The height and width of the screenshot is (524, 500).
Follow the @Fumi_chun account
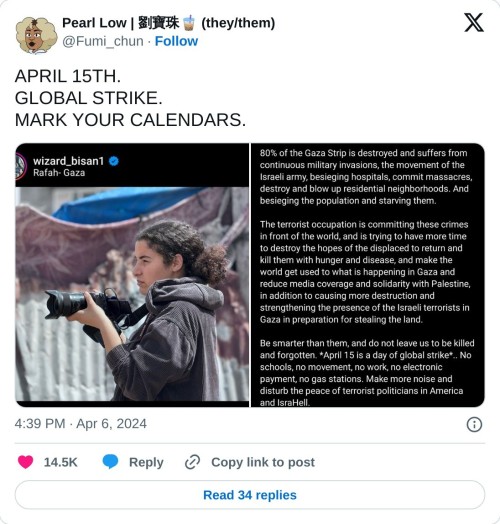pos(176,41)
